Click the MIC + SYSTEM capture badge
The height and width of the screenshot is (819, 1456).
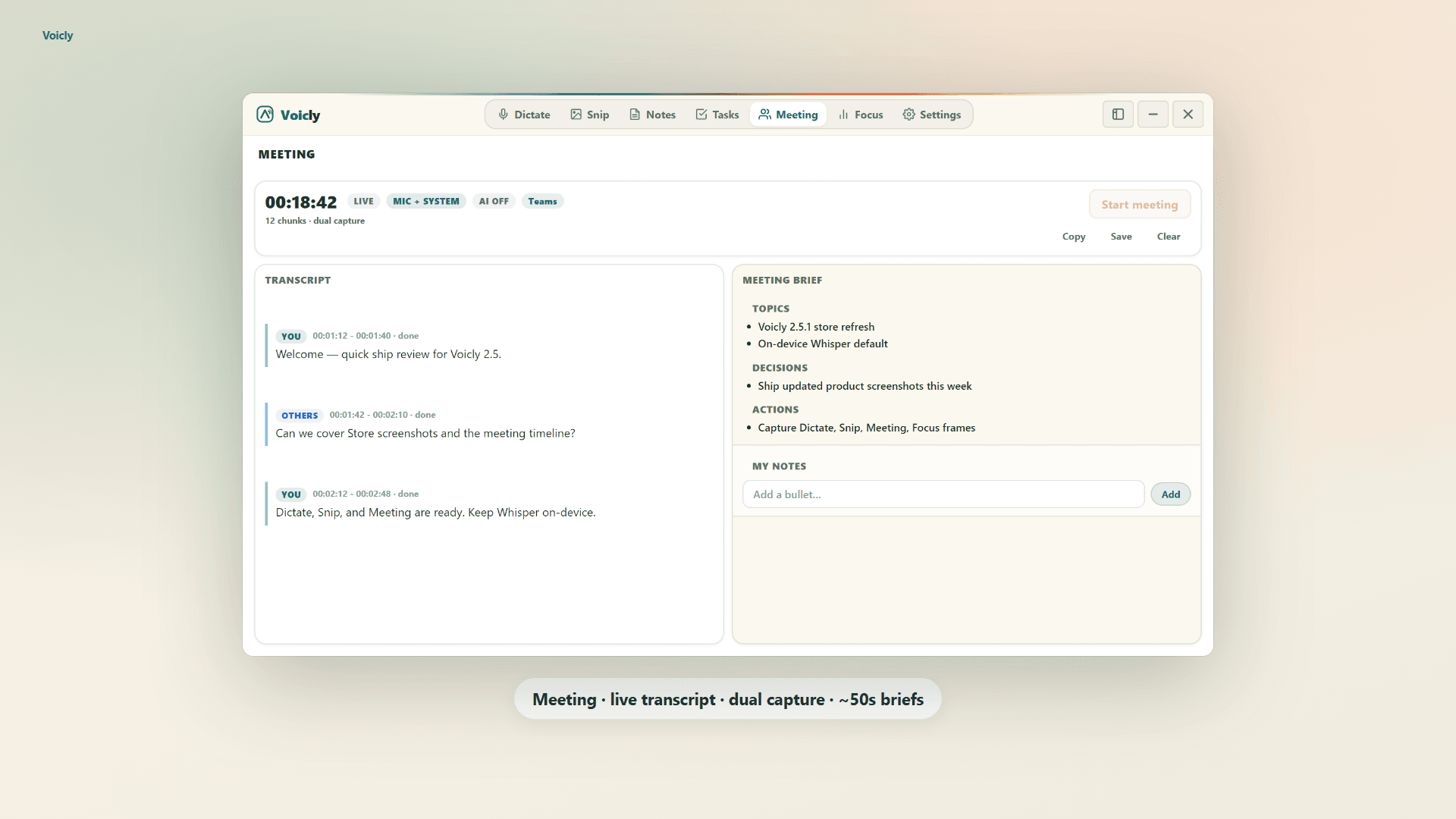click(426, 201)
